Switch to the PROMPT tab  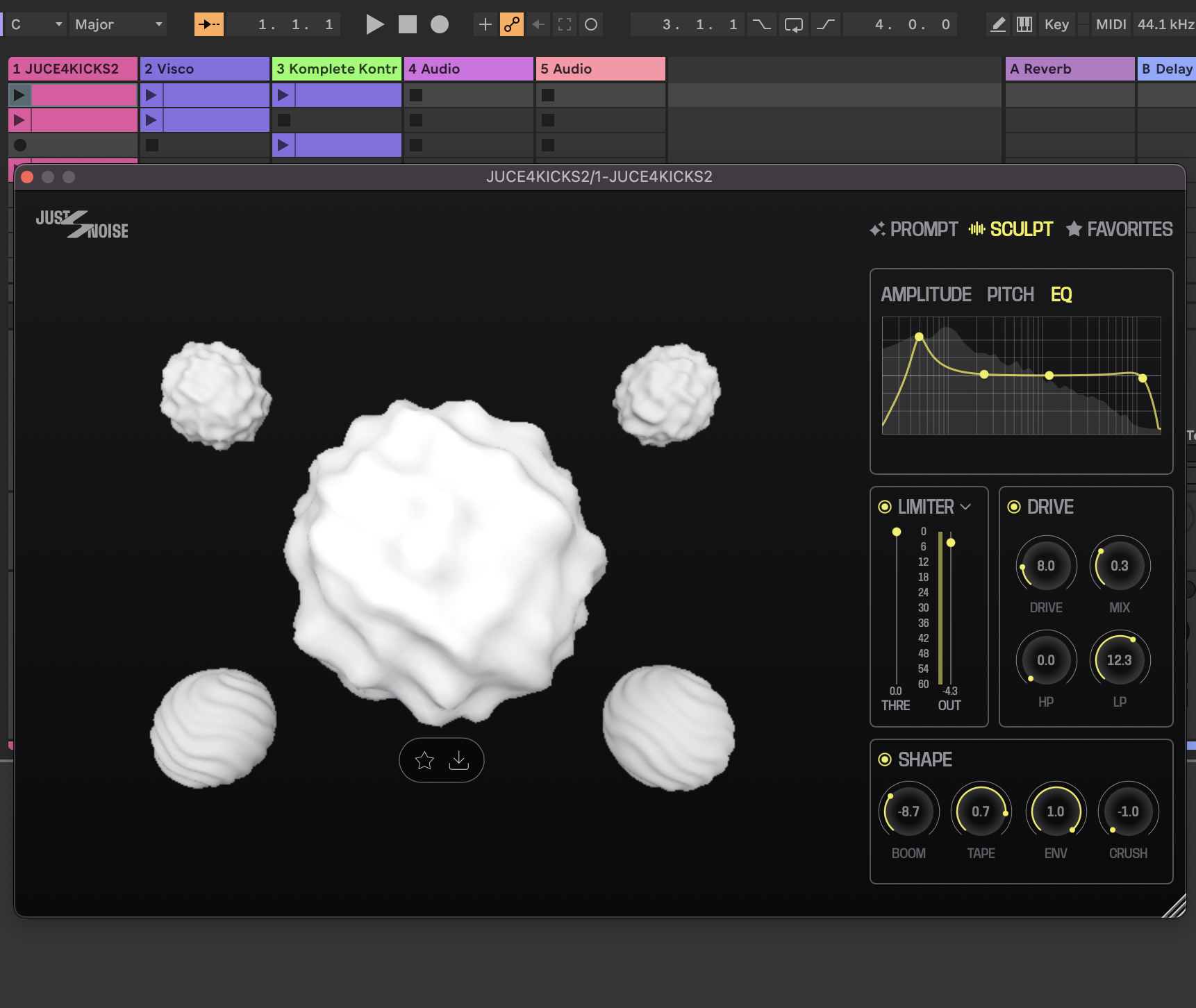coord(914,229)
